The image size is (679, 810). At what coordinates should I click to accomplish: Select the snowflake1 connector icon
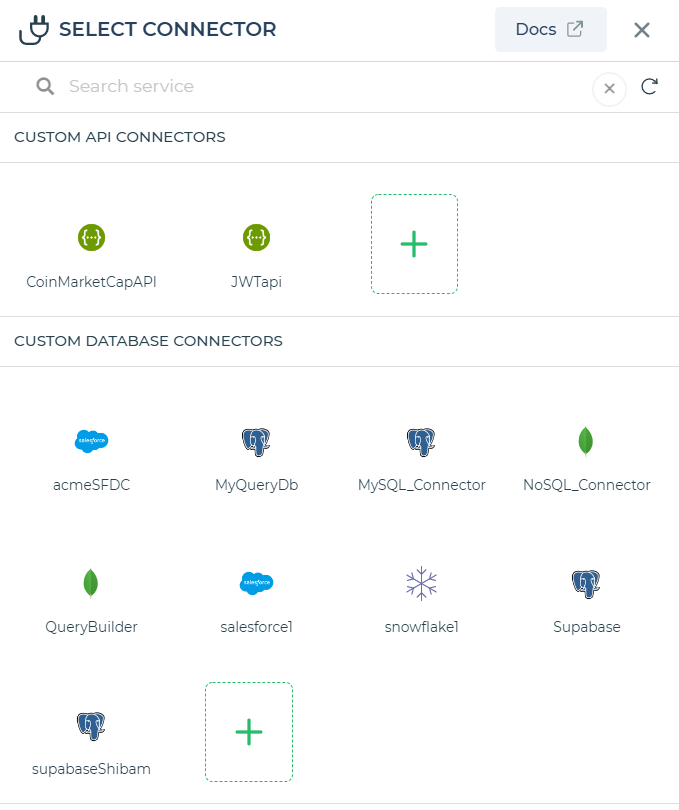point(421,583)
